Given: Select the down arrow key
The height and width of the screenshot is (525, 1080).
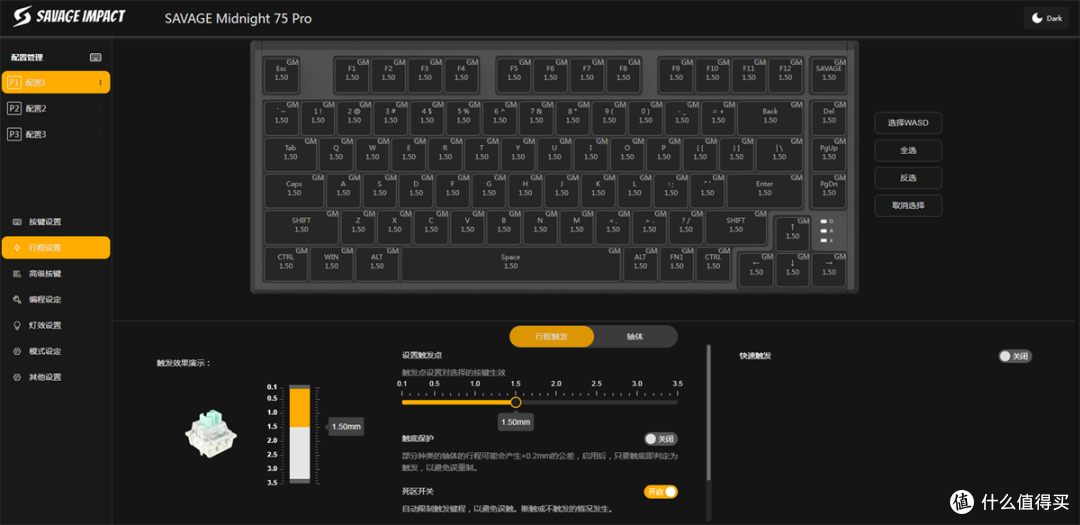Looking at the screenshot, I should [x=792, y=269].
